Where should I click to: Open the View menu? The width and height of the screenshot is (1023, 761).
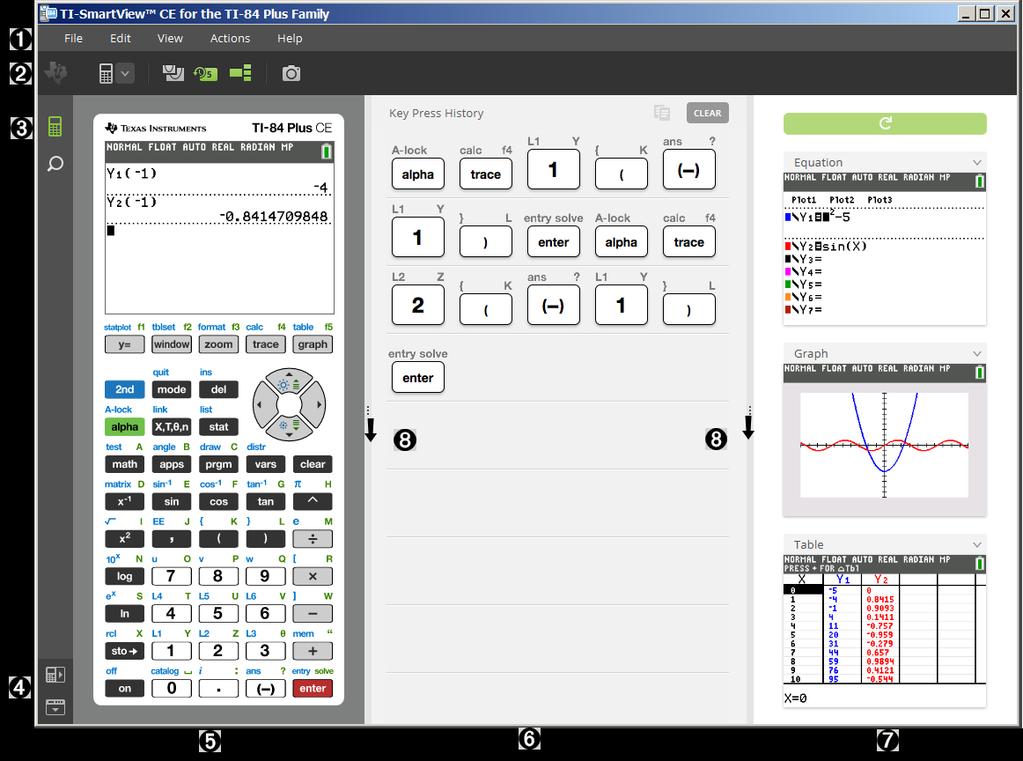pyautogui.click(x=170, y=39)
